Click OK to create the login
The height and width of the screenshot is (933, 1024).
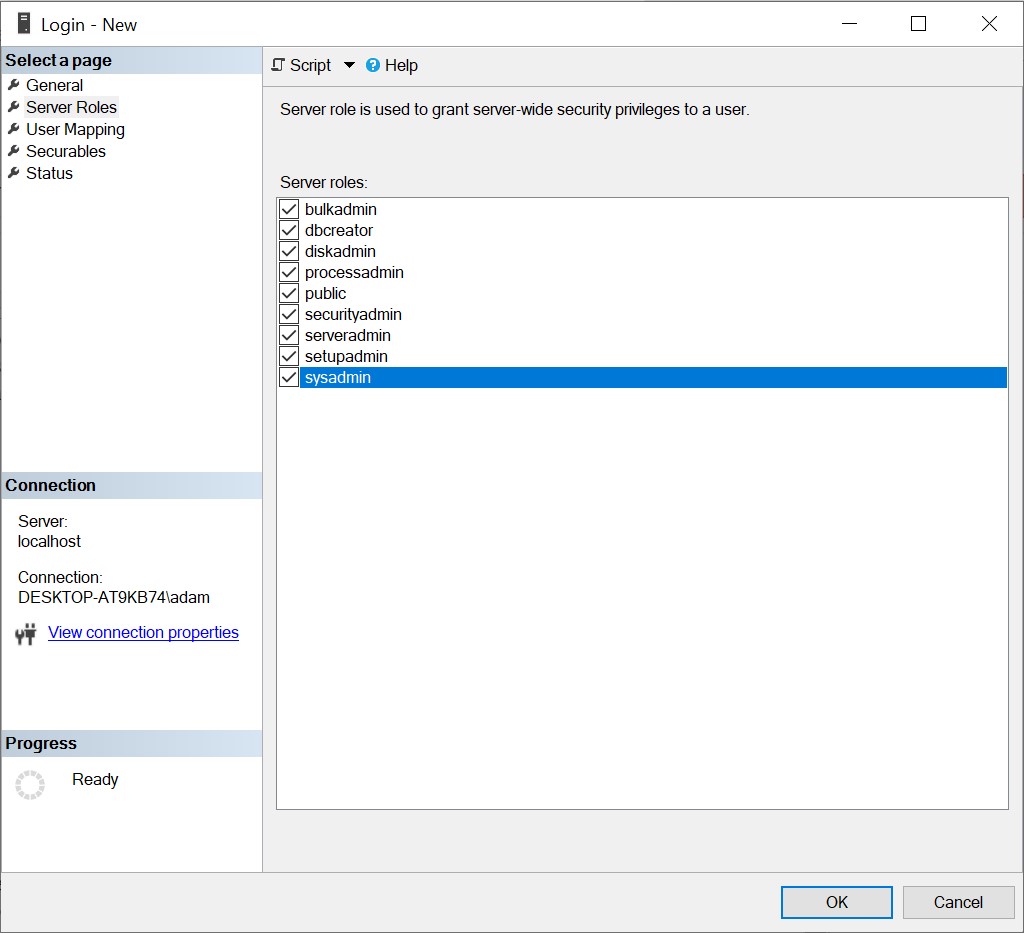pos(836,902)
